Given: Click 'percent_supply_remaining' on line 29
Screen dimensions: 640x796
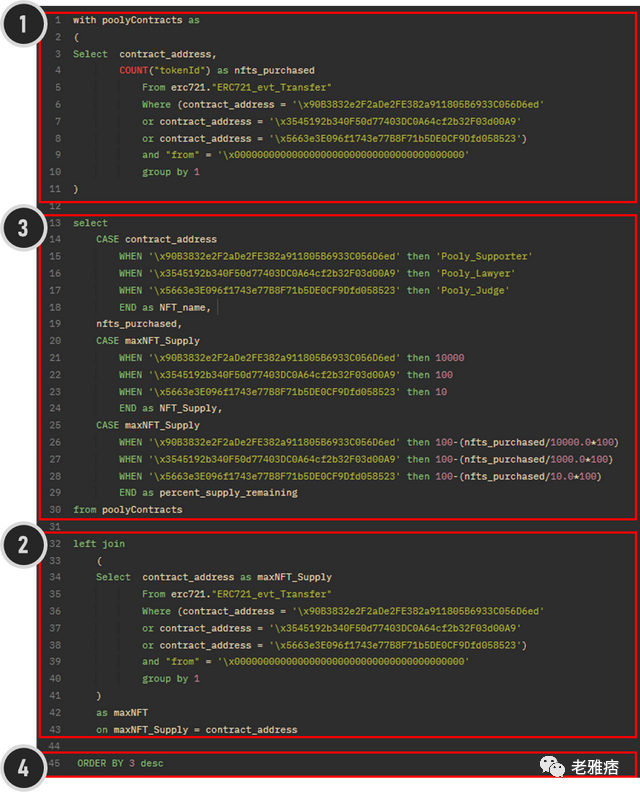Looking at the screenshot, I should point(228,492).
